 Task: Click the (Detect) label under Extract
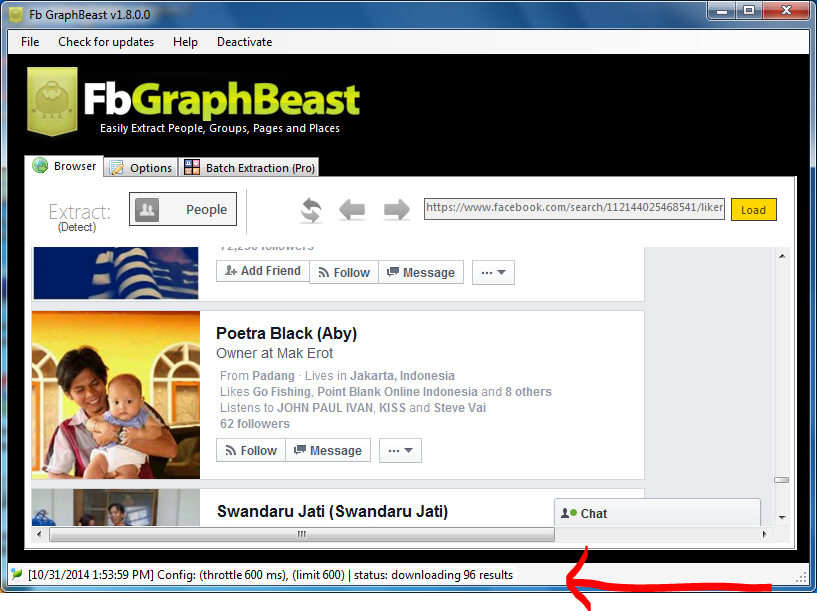pyautogui.click(x=77, y=227)
